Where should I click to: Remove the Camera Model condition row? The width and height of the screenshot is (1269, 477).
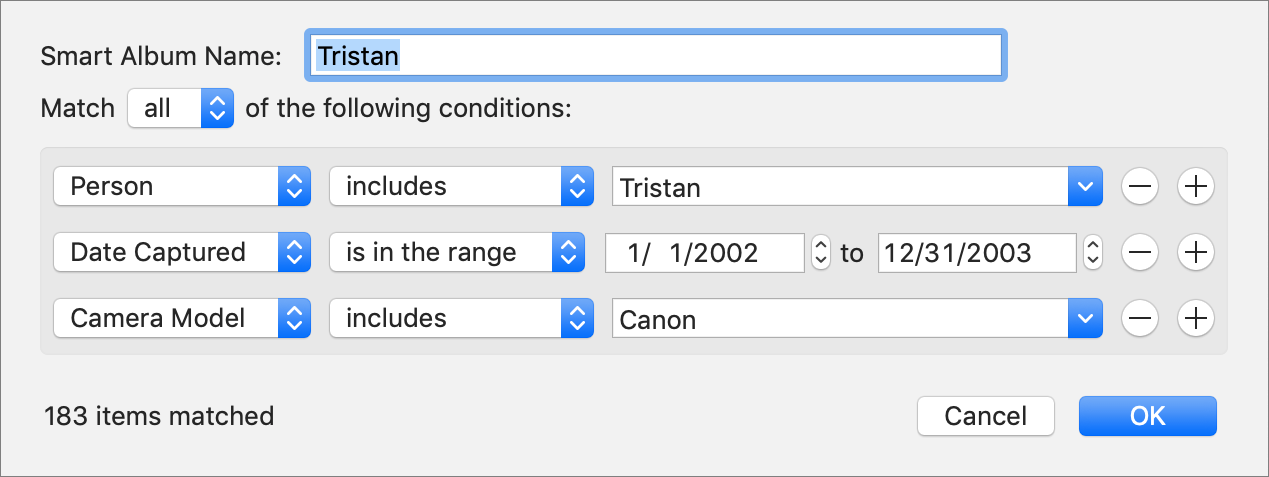pos(1140,319)
